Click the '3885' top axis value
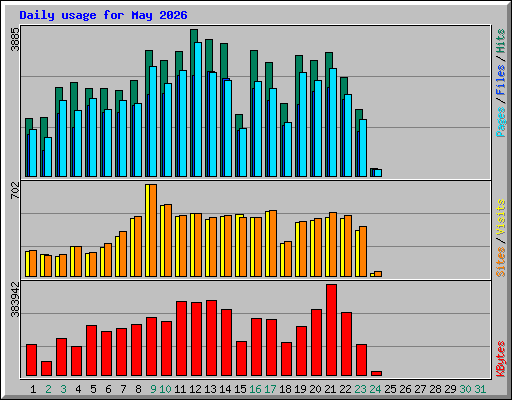The image size is (512, 400). (15, 39)
